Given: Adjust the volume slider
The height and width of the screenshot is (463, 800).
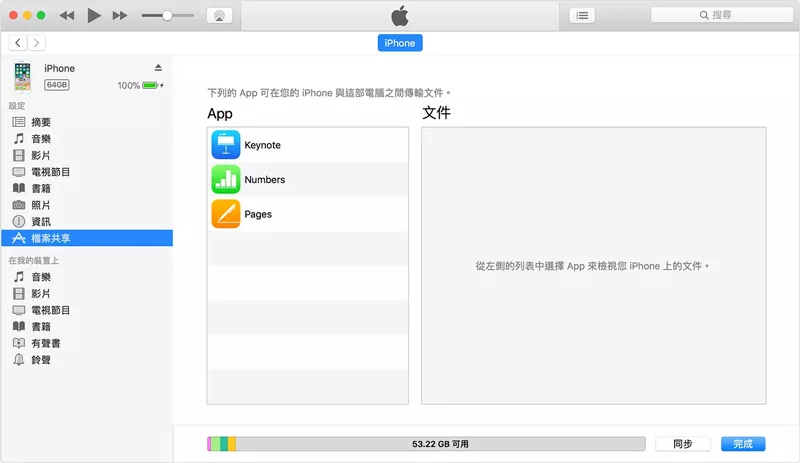Looking at the screenshot, I should (x=167, y=16).
